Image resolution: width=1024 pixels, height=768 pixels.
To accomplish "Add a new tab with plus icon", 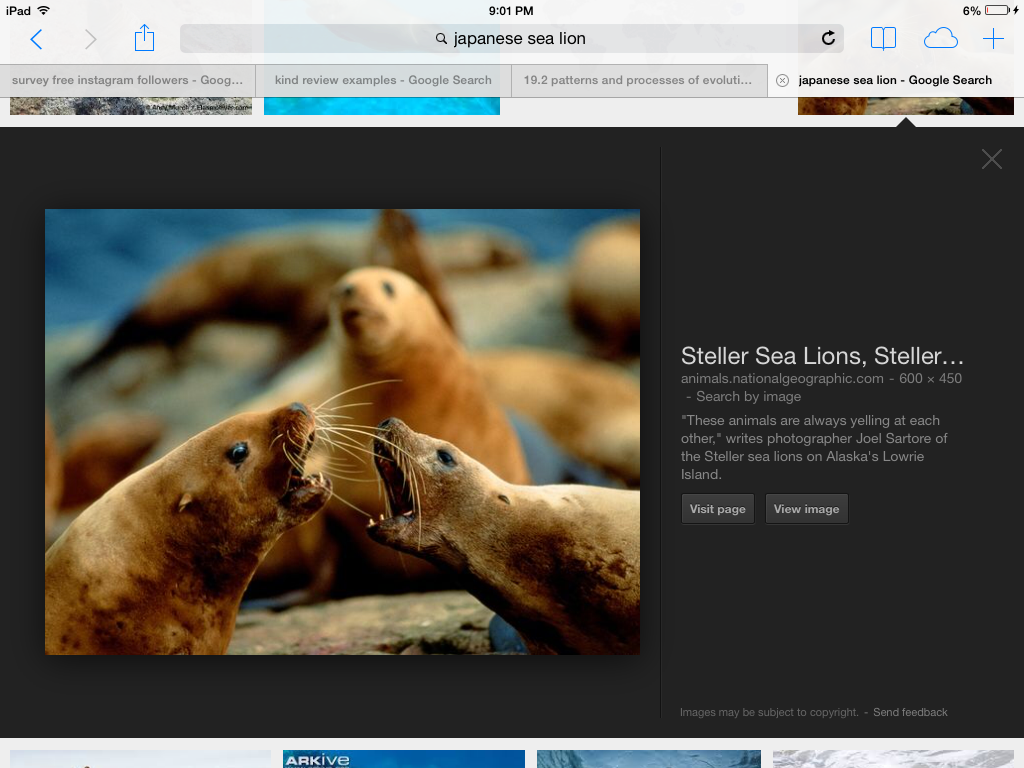I will pyautogui.click(x=993, y=39).
